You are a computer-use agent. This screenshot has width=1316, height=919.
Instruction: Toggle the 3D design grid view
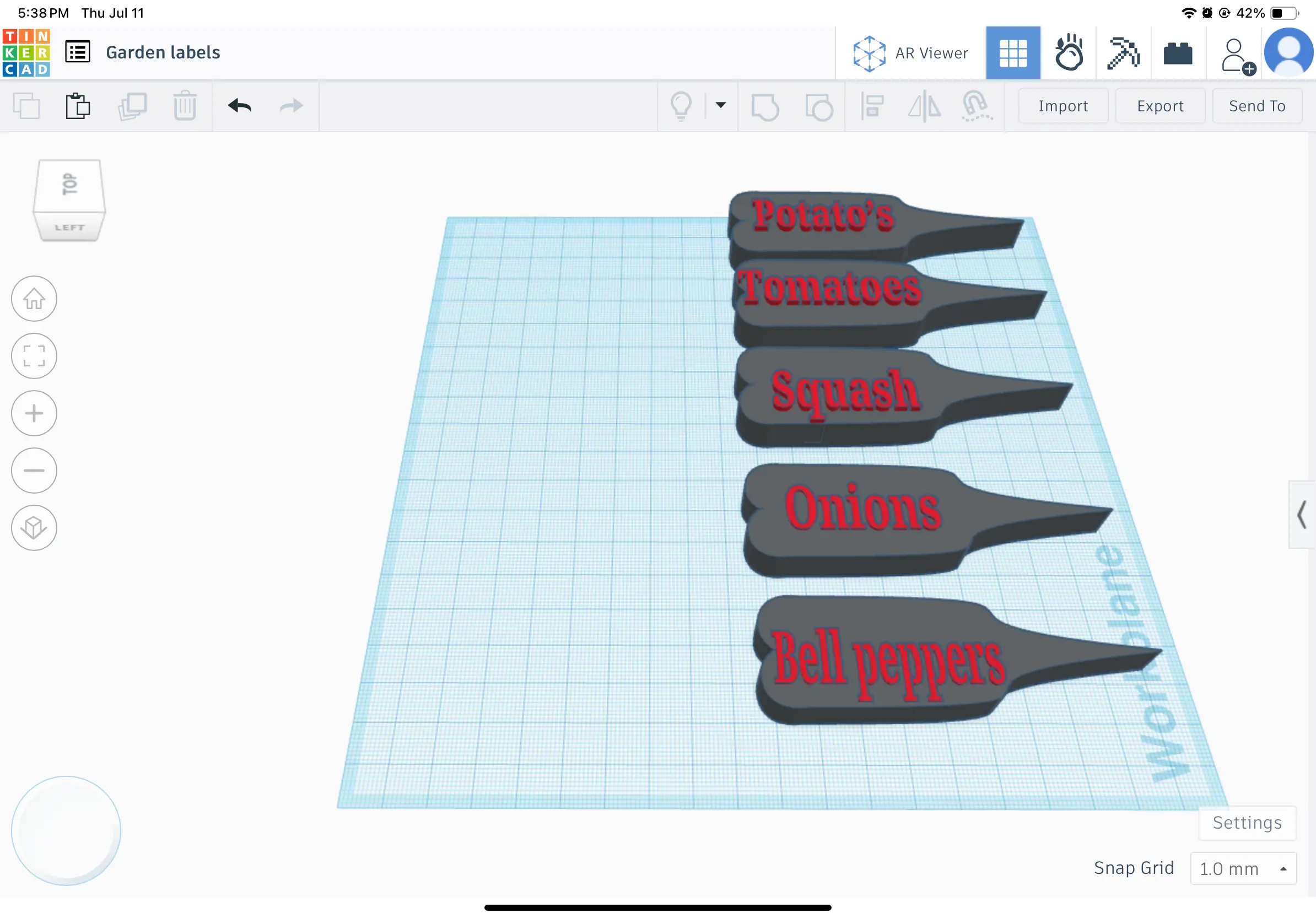coord(1013,53)
